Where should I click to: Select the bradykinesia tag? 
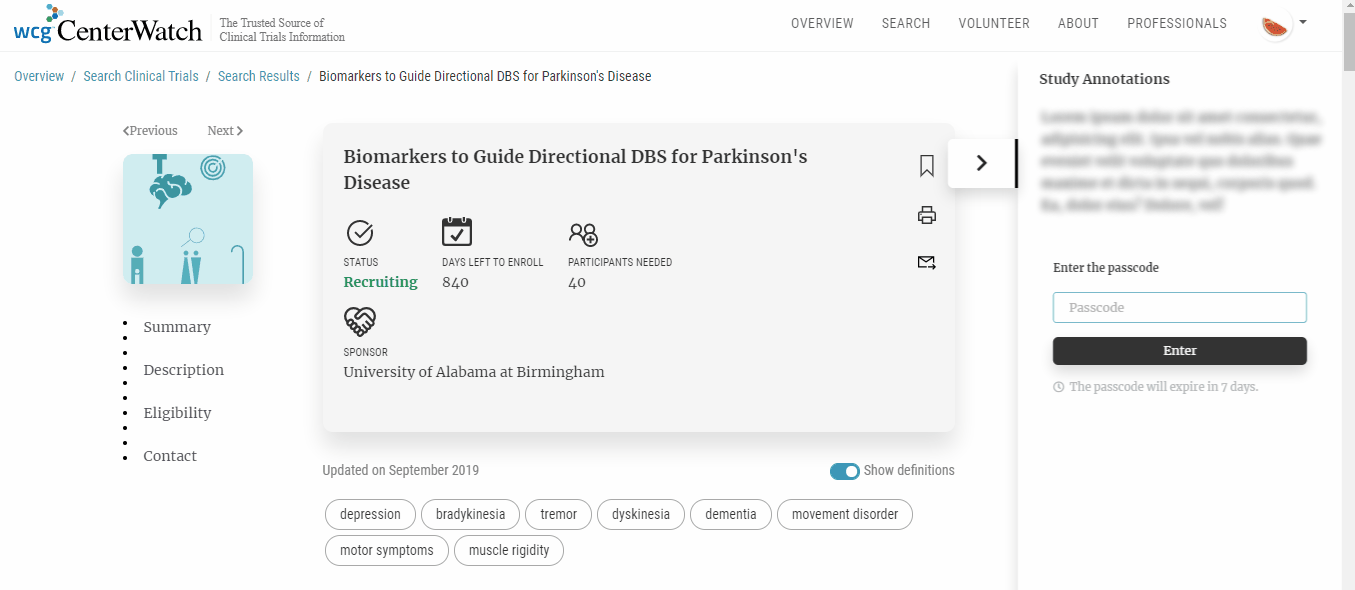click(470, 514)
